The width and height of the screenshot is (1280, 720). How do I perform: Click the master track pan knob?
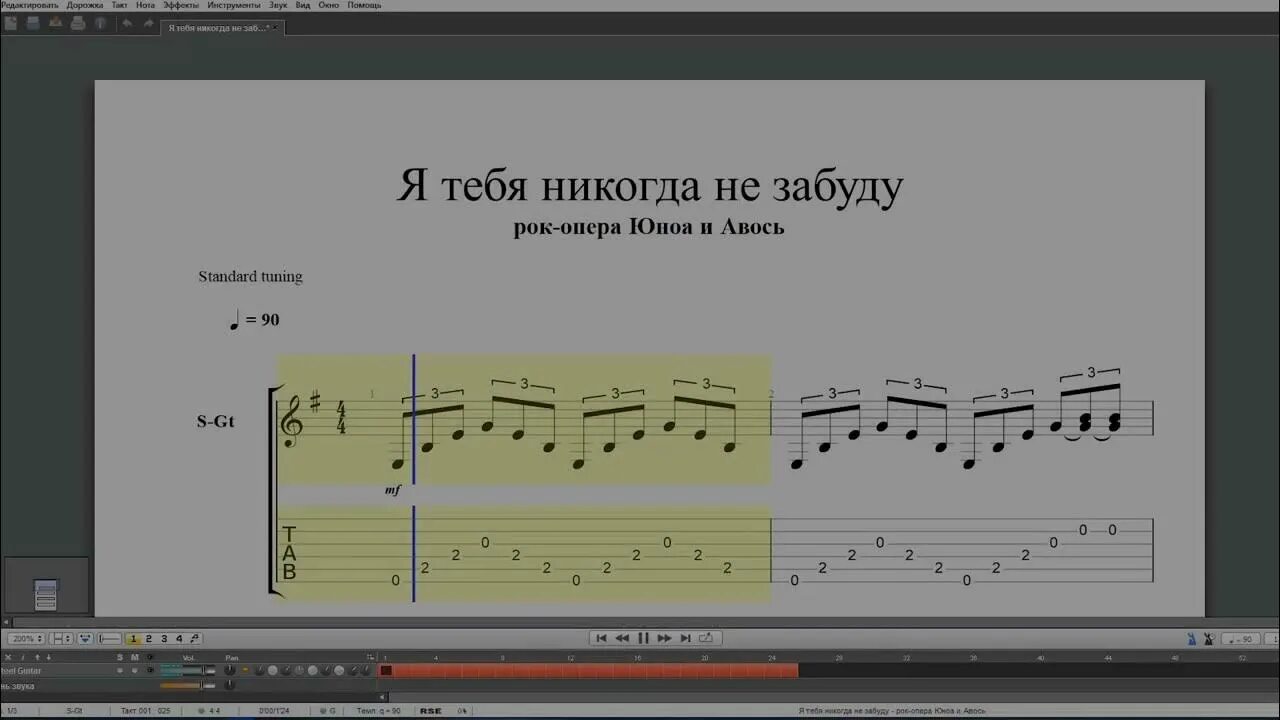229,685
